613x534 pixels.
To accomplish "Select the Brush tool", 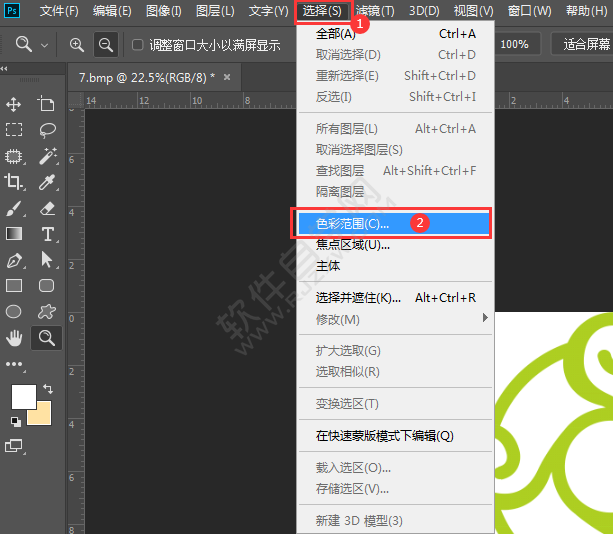I will coord(14,208).
